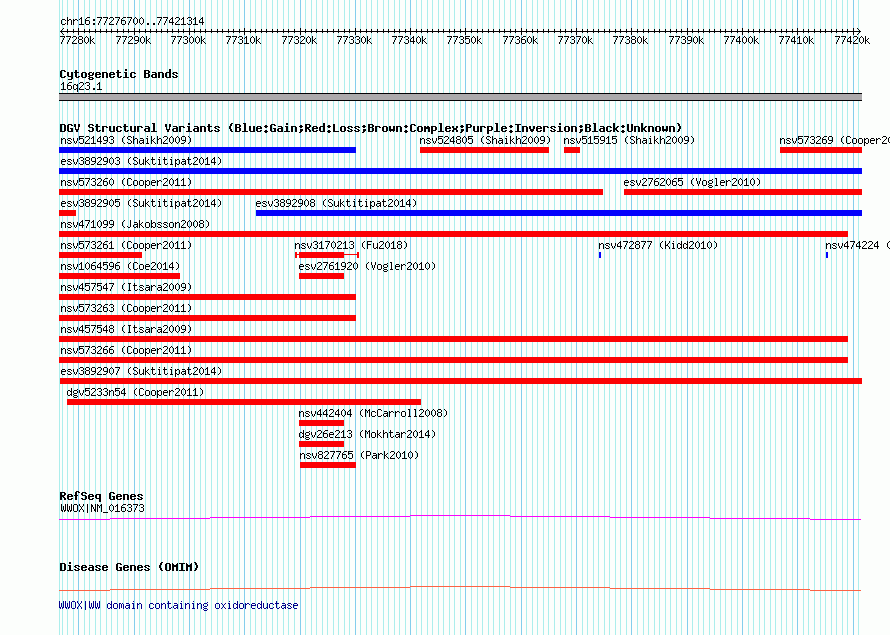The height and width of the screenshot is (635, 890).
Task: Click the nsv472877 (Kidd2010) label
Action: click(658, 245)
